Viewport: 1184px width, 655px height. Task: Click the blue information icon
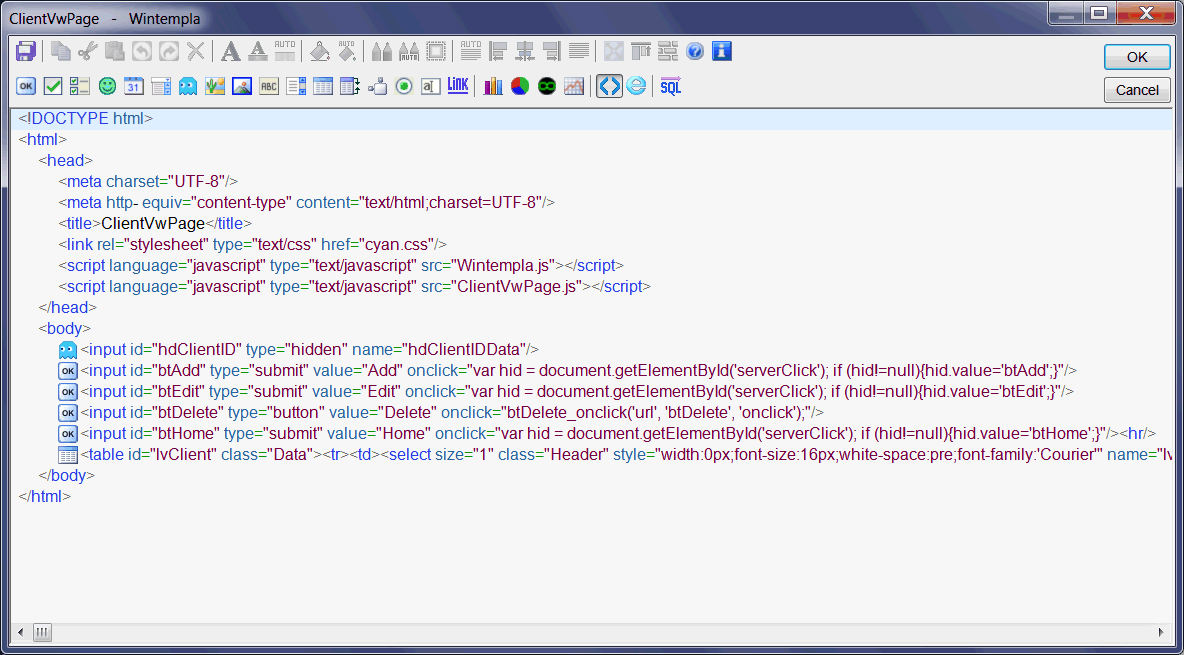pyautogui.click(x=723, y=51)
